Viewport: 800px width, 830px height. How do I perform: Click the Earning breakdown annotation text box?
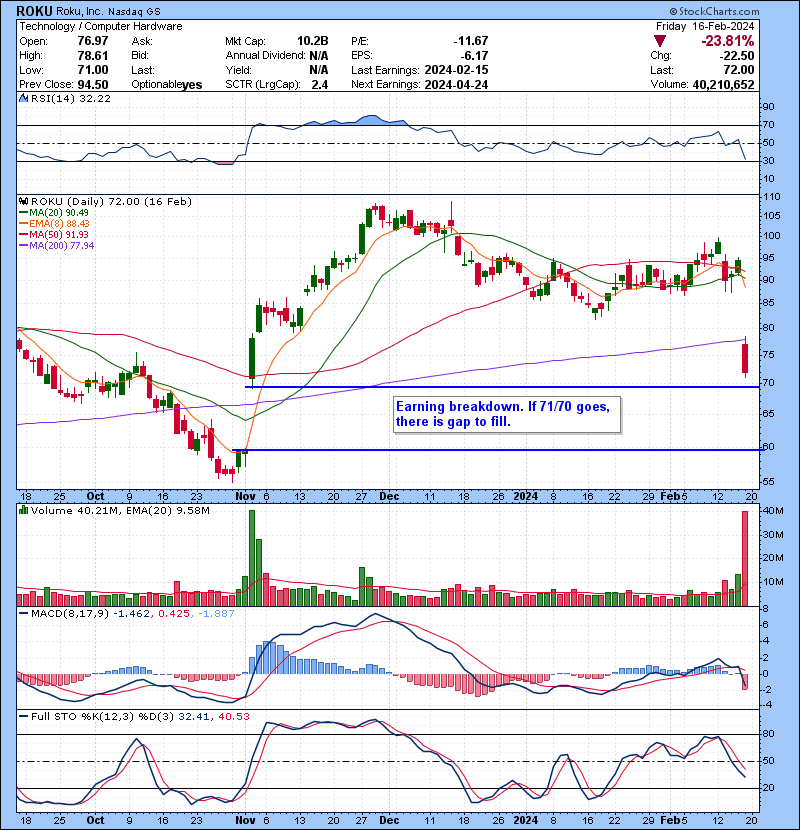point(507,414)
